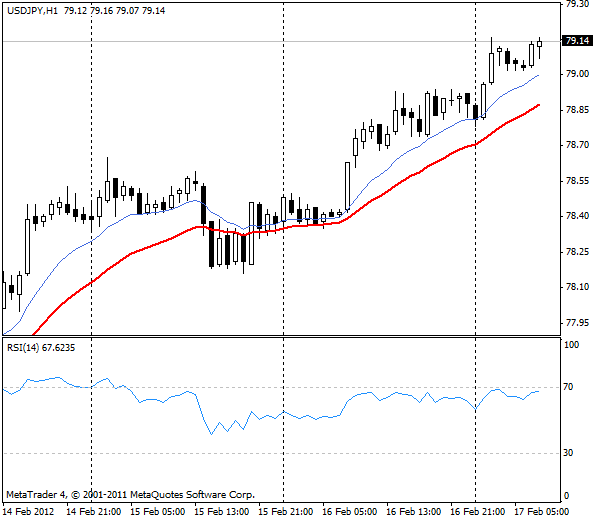Click the RSI 100 scale label
Viewport: 600px width, 520px height.
coord(572,345)
